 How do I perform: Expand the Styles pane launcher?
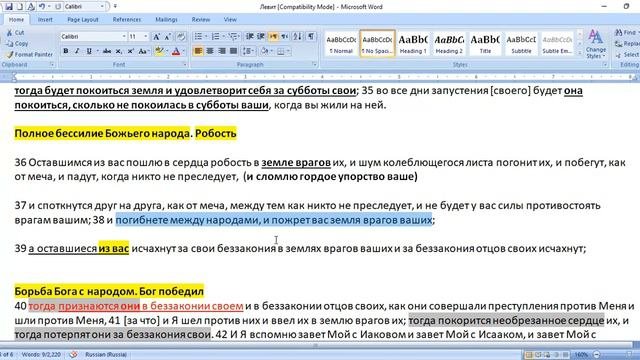click(605, 64)
